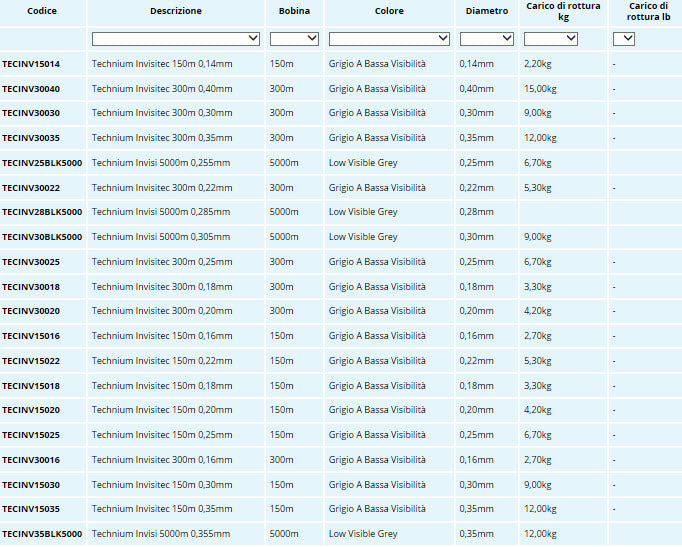This screenshot has height=547, width=682.
Task: Click the Codice column header
Action: [42, 11]
